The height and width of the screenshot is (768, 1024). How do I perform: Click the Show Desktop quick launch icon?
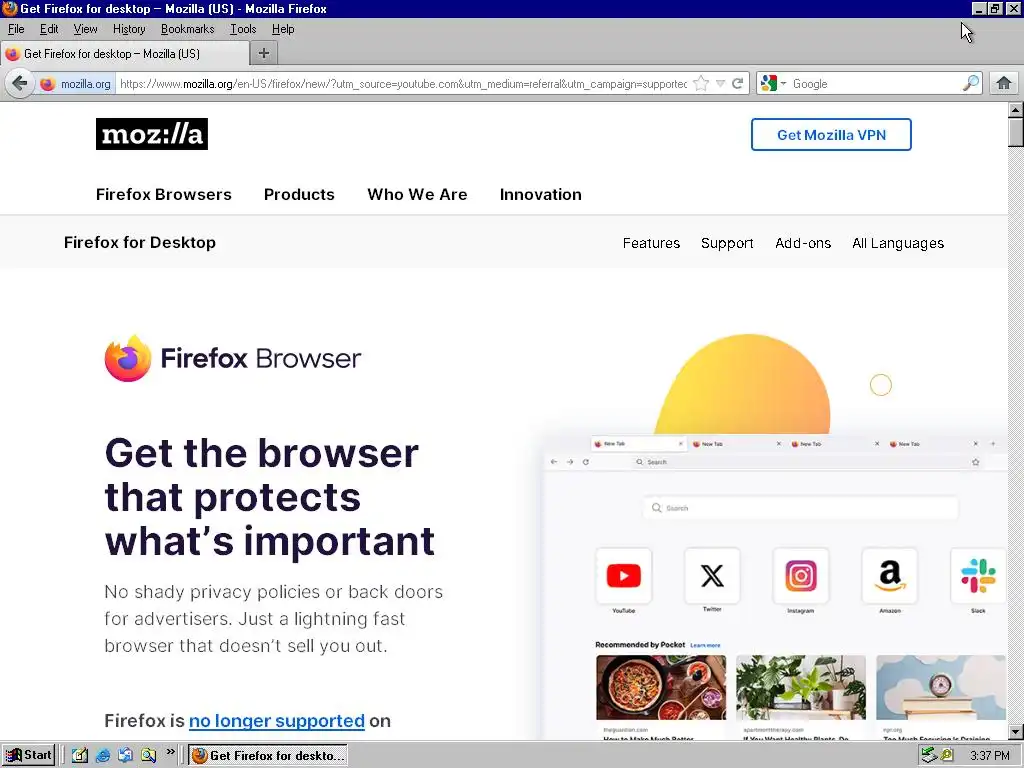[x=80, y=756]
